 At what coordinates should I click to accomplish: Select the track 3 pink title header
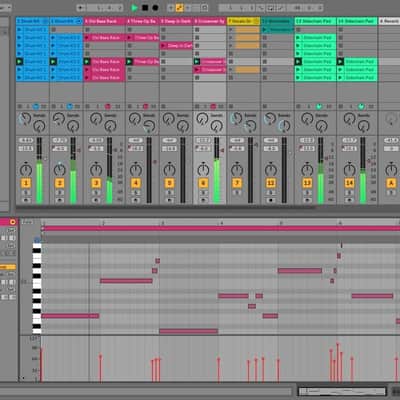pyautogui.click(x=104, y=21)
